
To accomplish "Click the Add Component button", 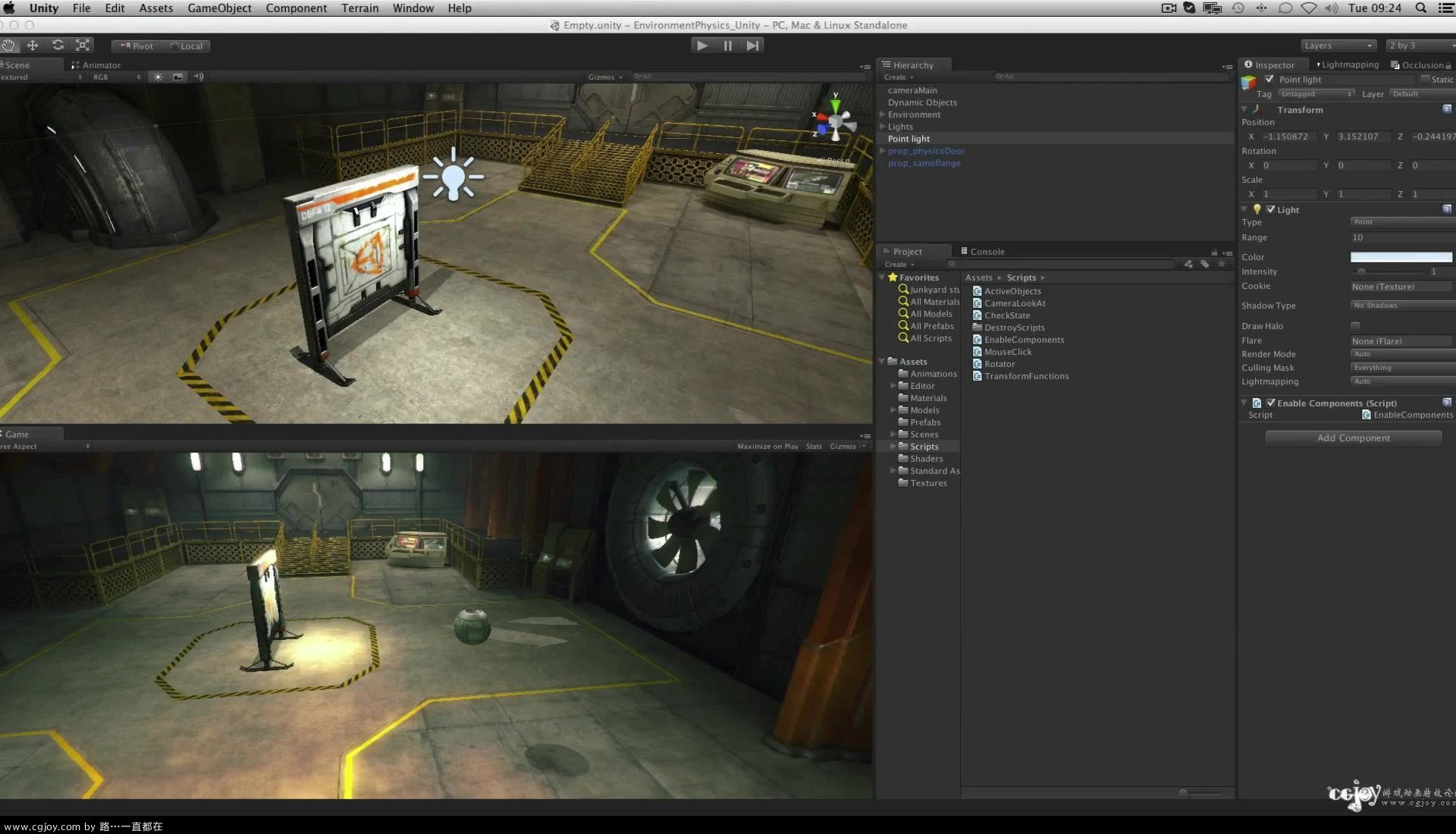I will point(1353,437).
